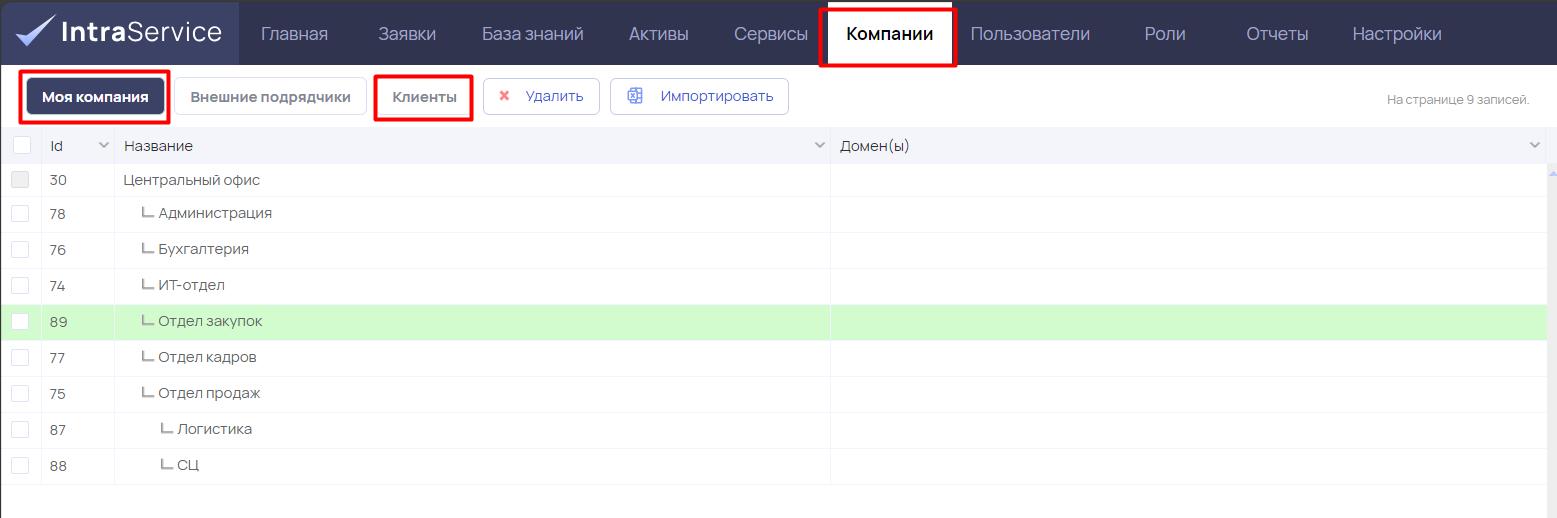The width and height of the screenshot is (1557, 518).
Task: Select the Моя компания button
Action: pos(96,97)
